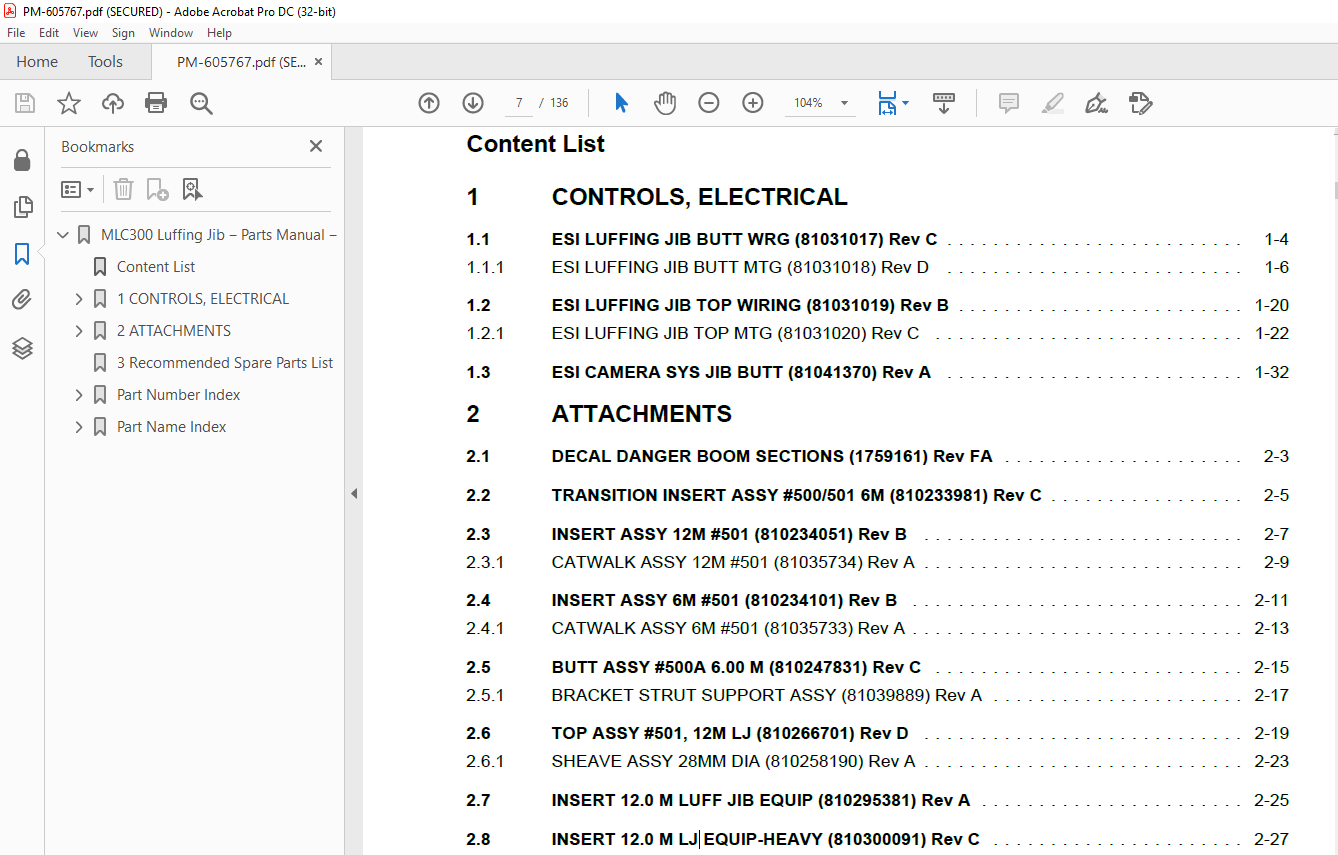The width and height of the screenshot is (1338, 855).
Task: Toggle the Bookmarks sidebar icon
Action: click(x=22, y=254)
